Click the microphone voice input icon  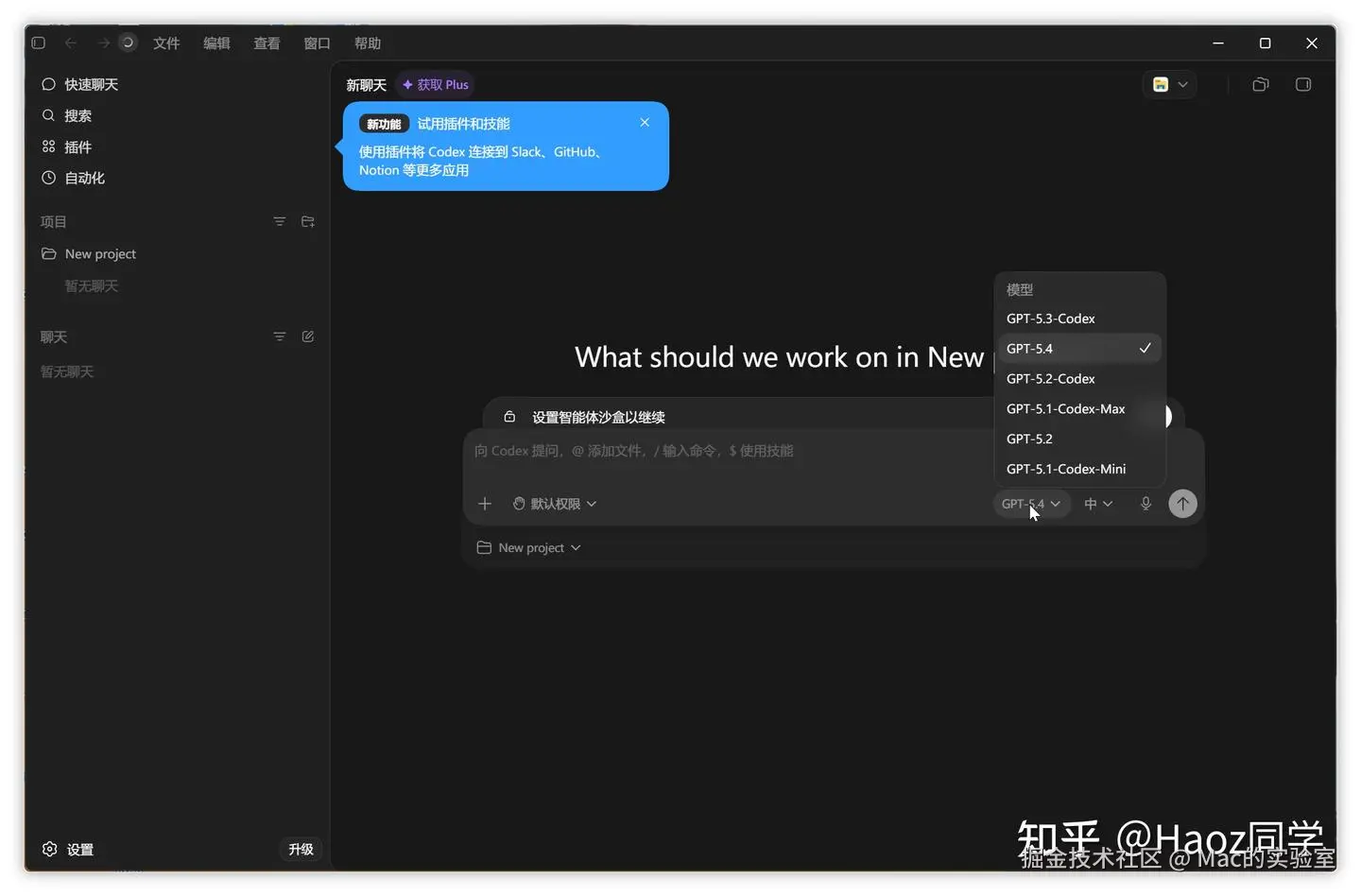(1146, 504)
